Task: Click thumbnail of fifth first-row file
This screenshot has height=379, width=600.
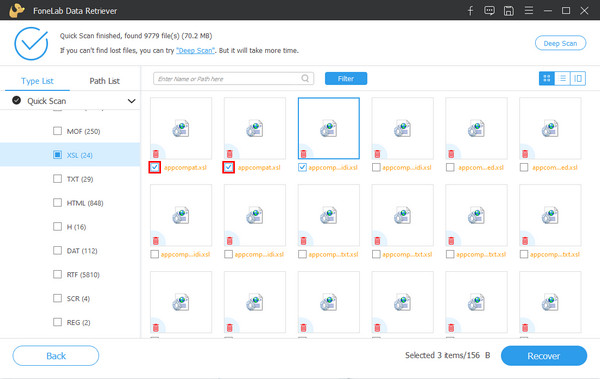Action: pos(476,128)
